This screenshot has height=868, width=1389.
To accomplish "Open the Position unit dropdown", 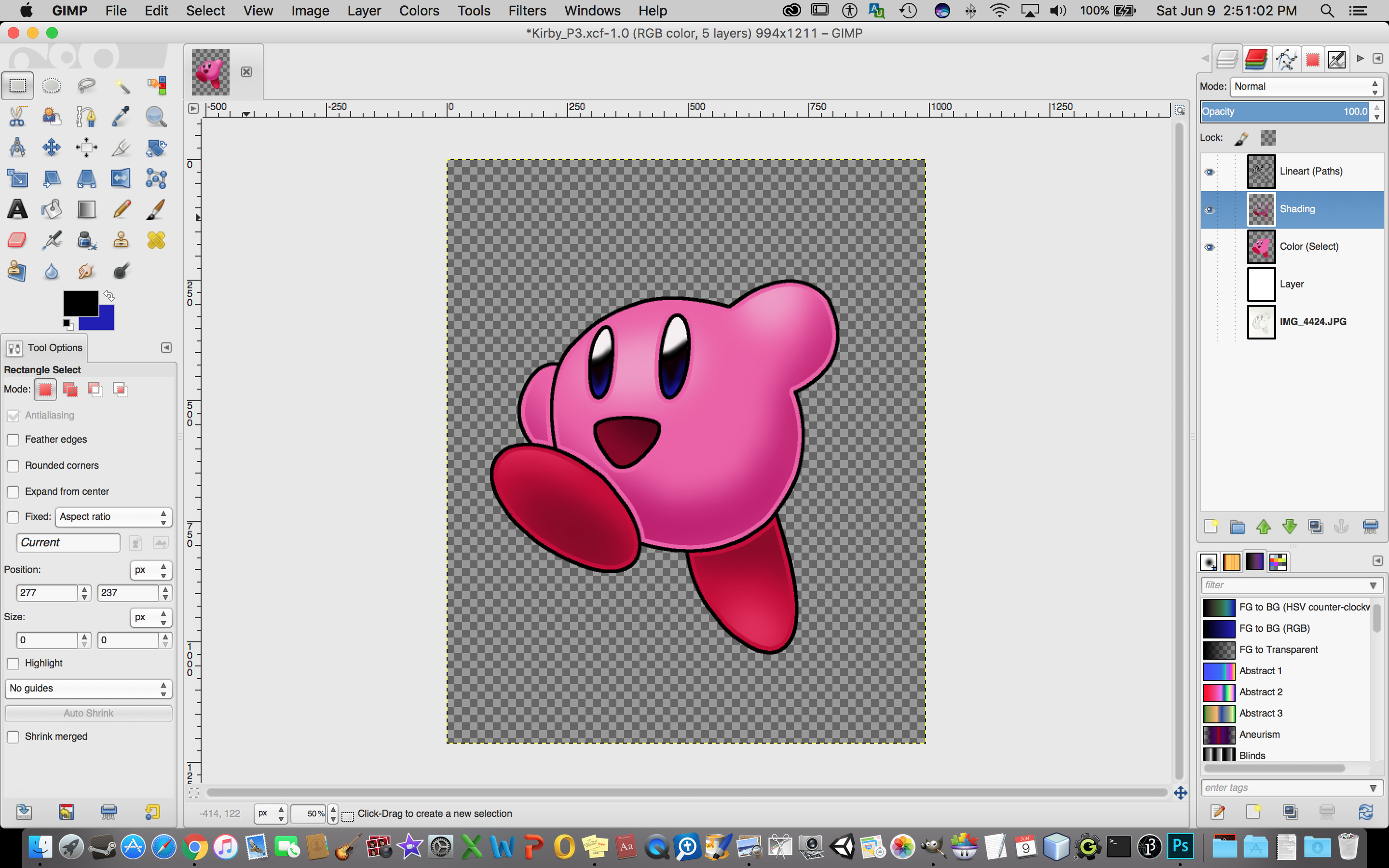I will tap(151, 570).
